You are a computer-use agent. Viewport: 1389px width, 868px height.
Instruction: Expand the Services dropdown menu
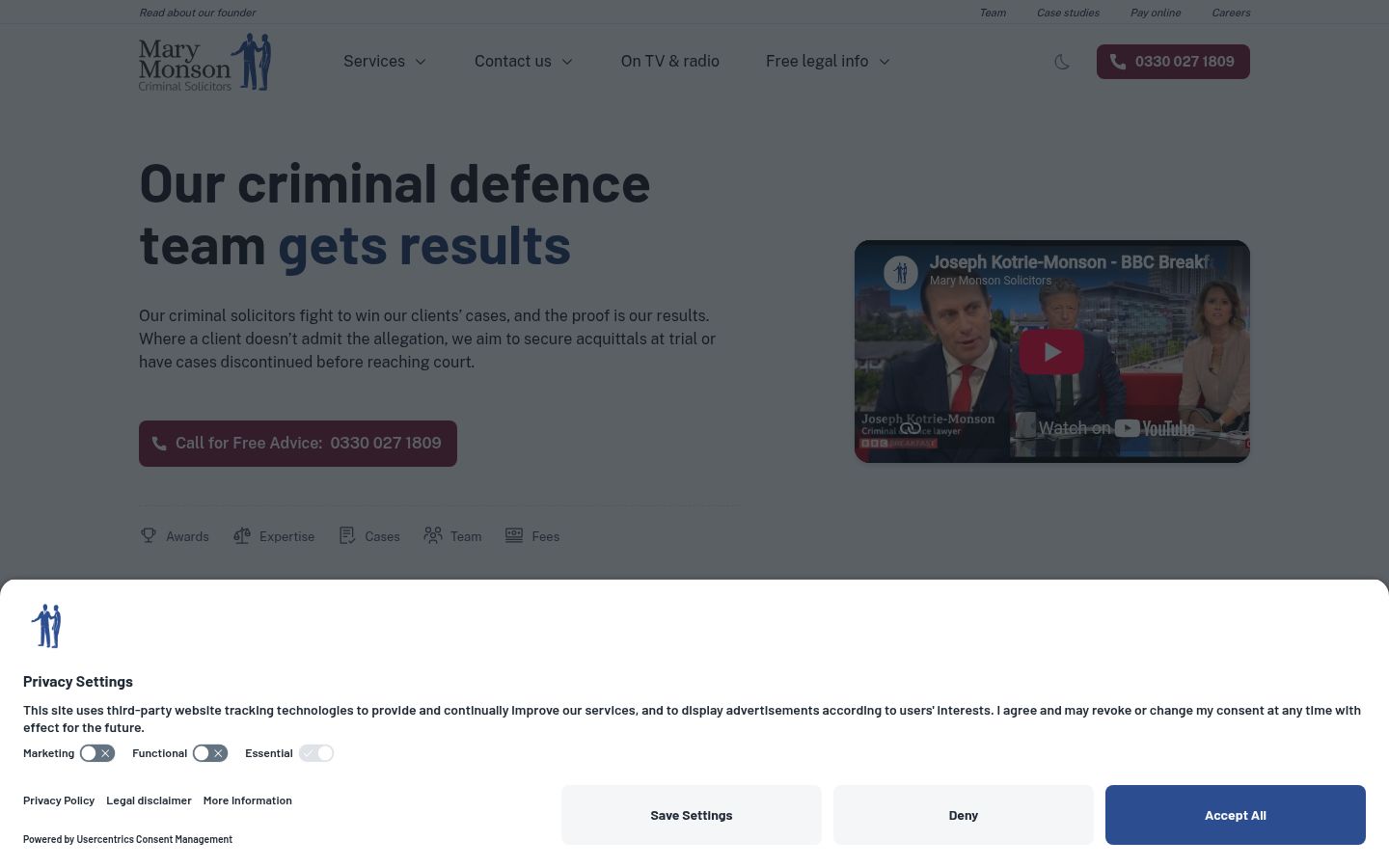click(x=385, y=62)
